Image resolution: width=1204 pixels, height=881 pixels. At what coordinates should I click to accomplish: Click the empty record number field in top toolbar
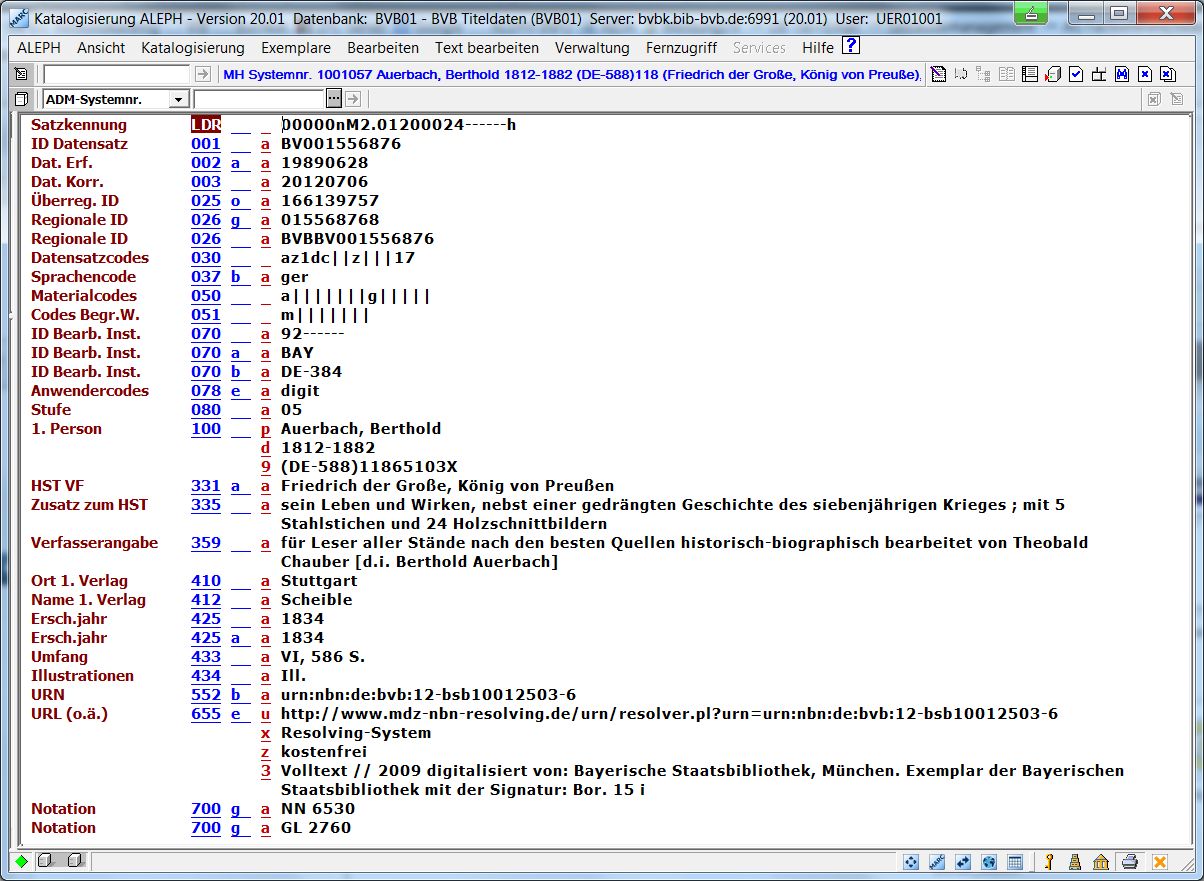coord(116,74)
